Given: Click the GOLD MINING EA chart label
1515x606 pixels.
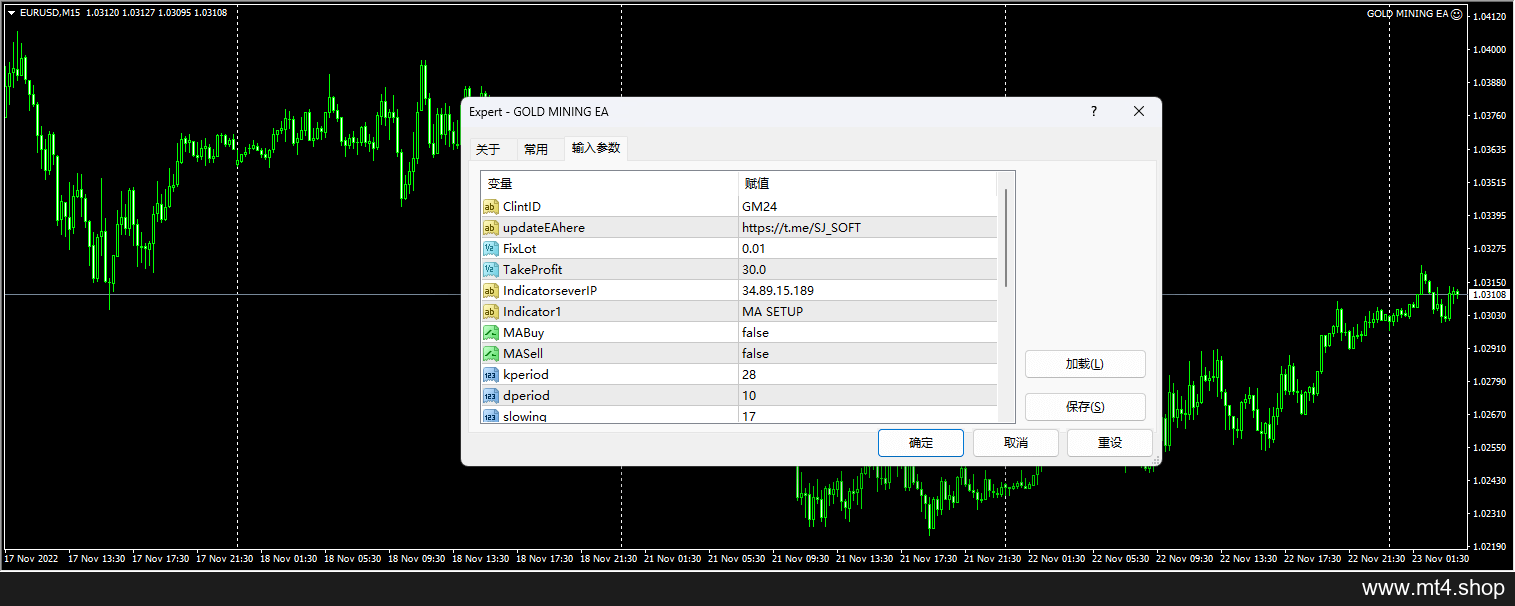Looking at the screenshot, I should pos(1406,14).
